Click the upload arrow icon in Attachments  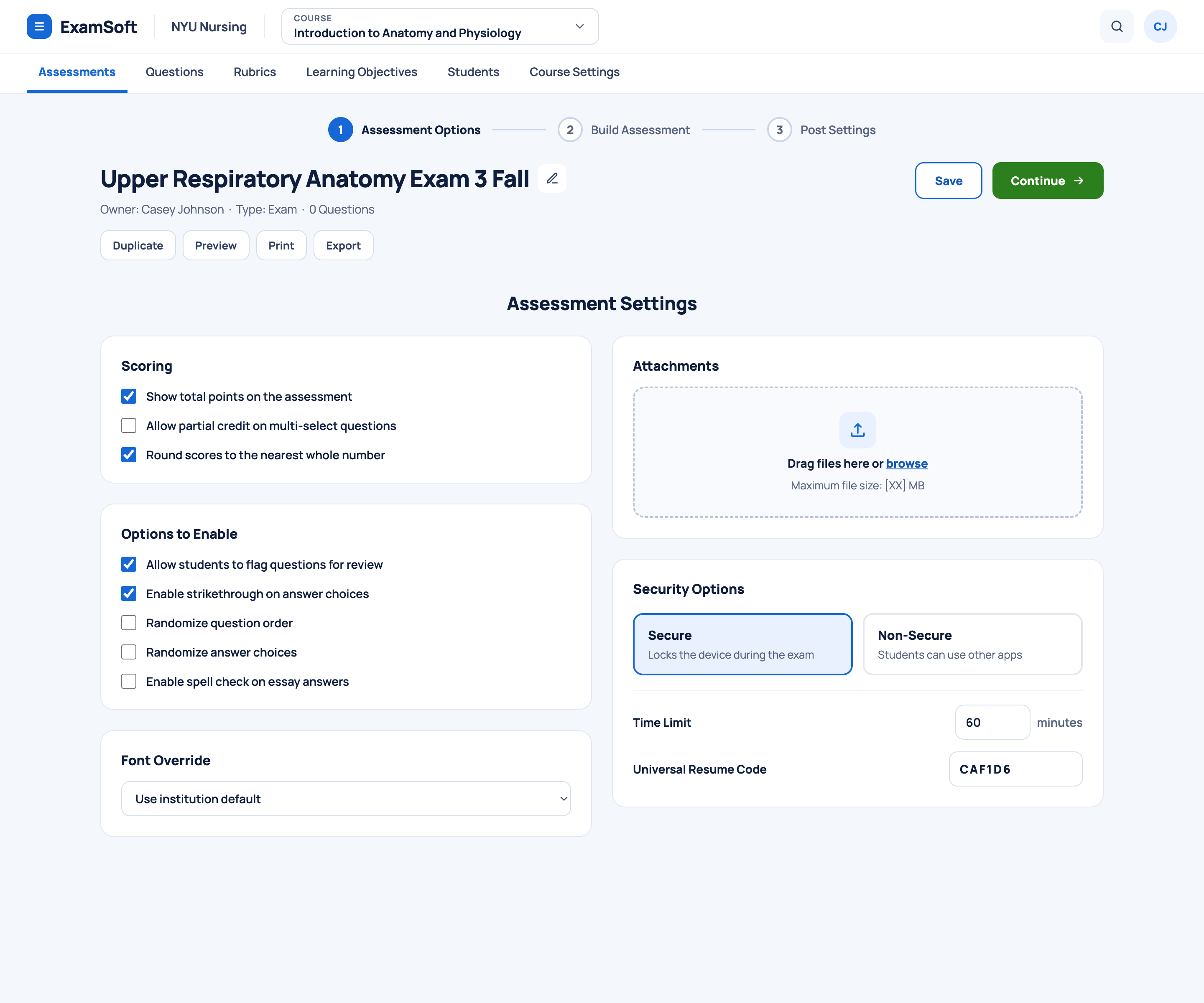[x=857, y=430]
